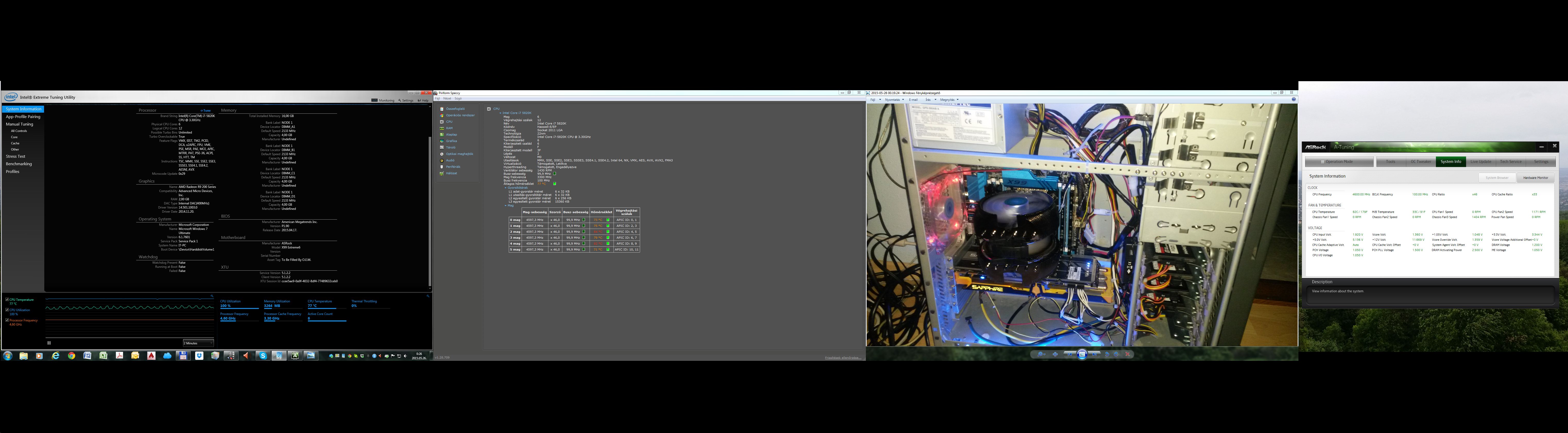Open XTU Monitoring button
This screenshot has height=433, width=1568.
pyautogui.click(x=383, y=101)
